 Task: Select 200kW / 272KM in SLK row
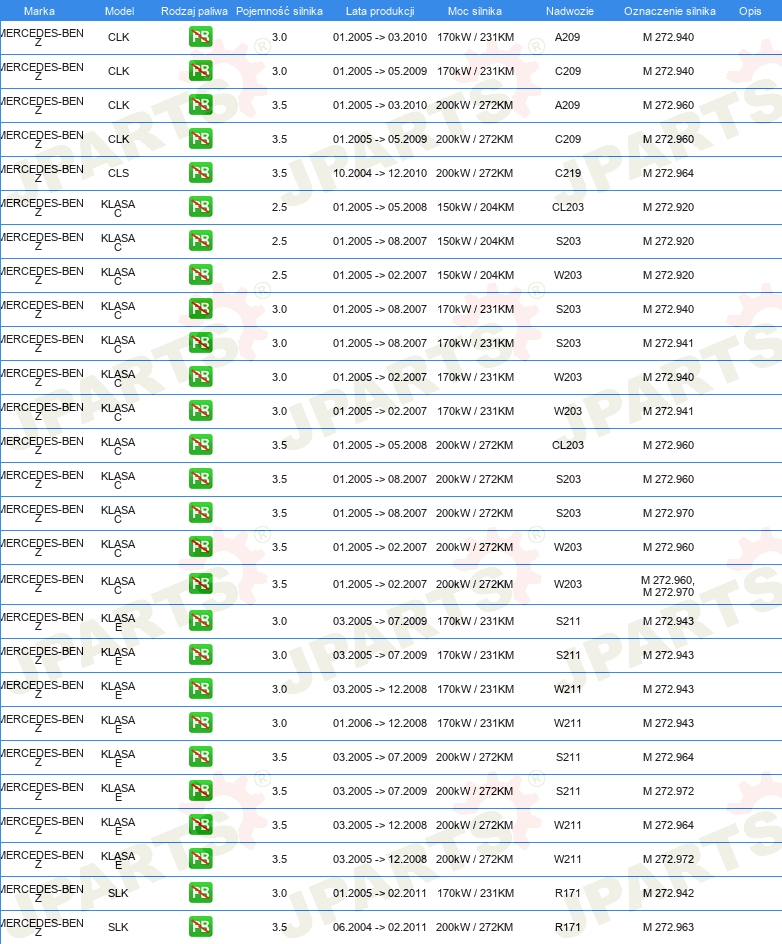pyautogui.click(x=474, y=927)
